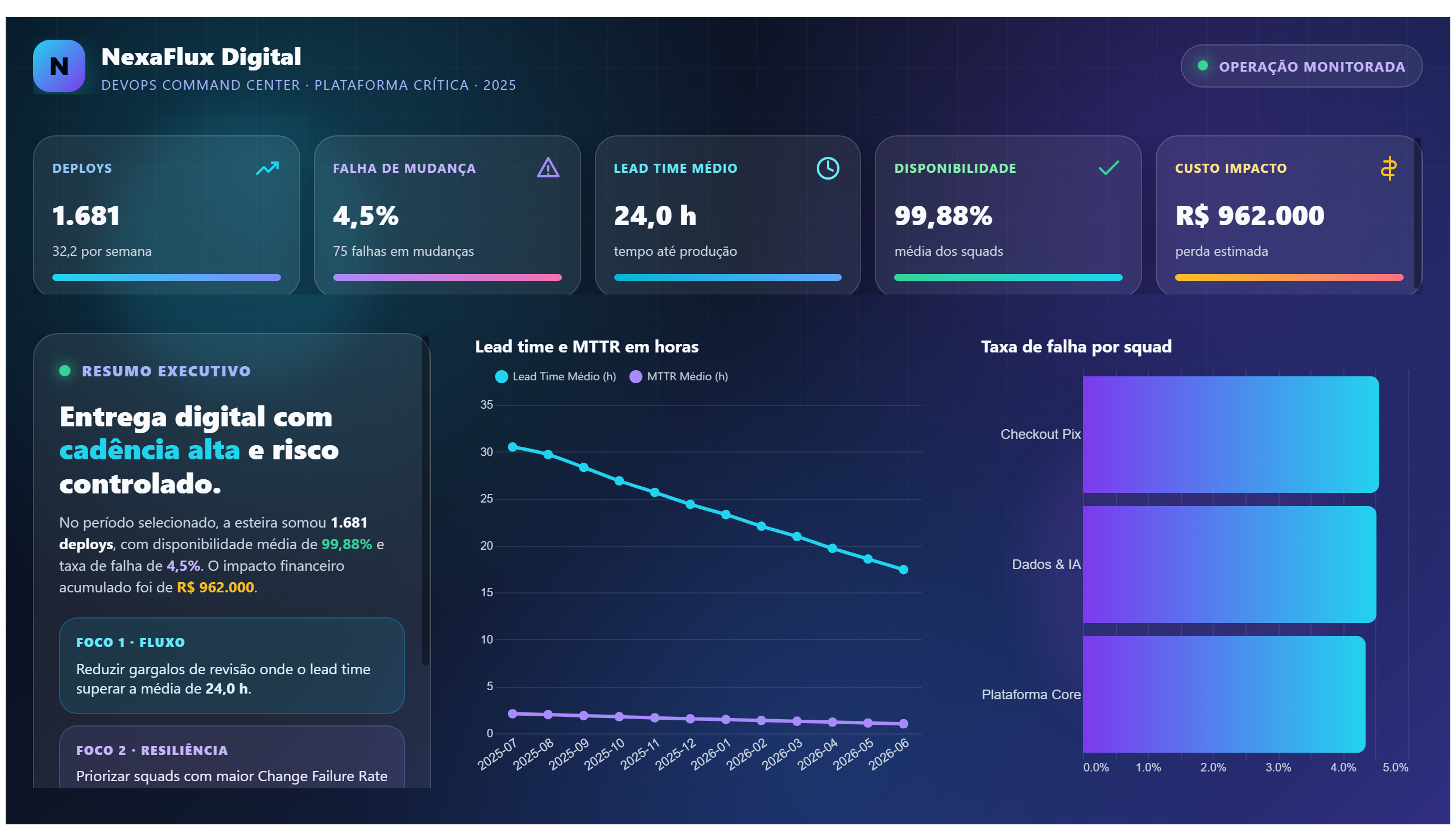Click the Plataforma Core axis label

pyautogui.click(x=1031, y=694)
